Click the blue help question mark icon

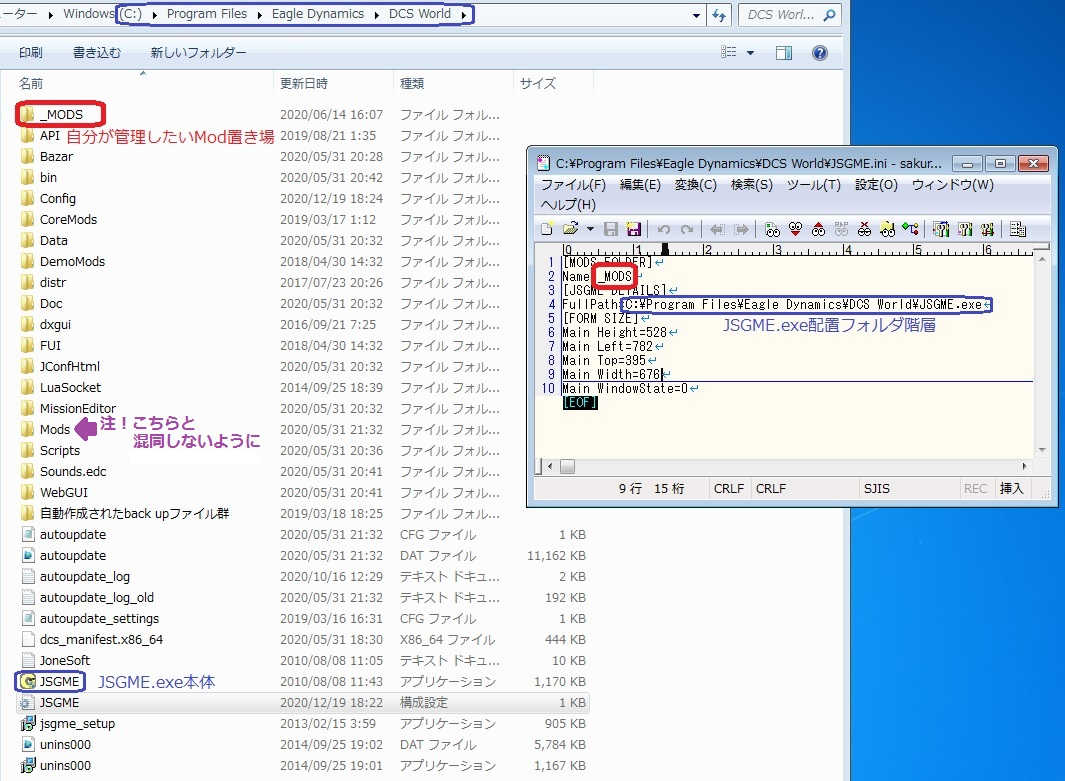[820, 53]
